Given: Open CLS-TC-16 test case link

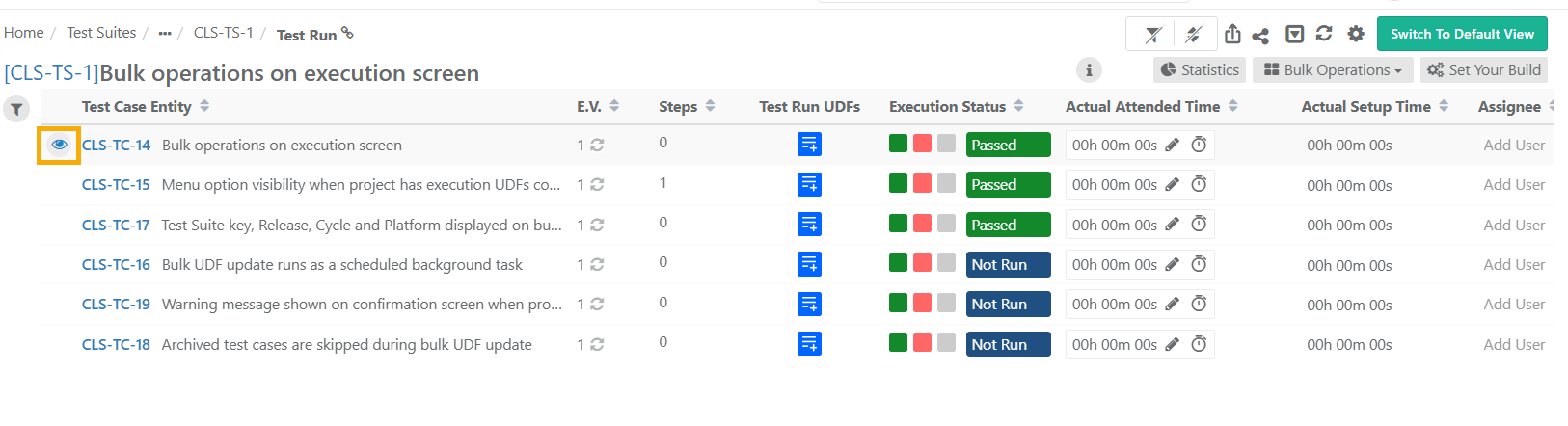Looking at the screenshot, I should (116, 264).
